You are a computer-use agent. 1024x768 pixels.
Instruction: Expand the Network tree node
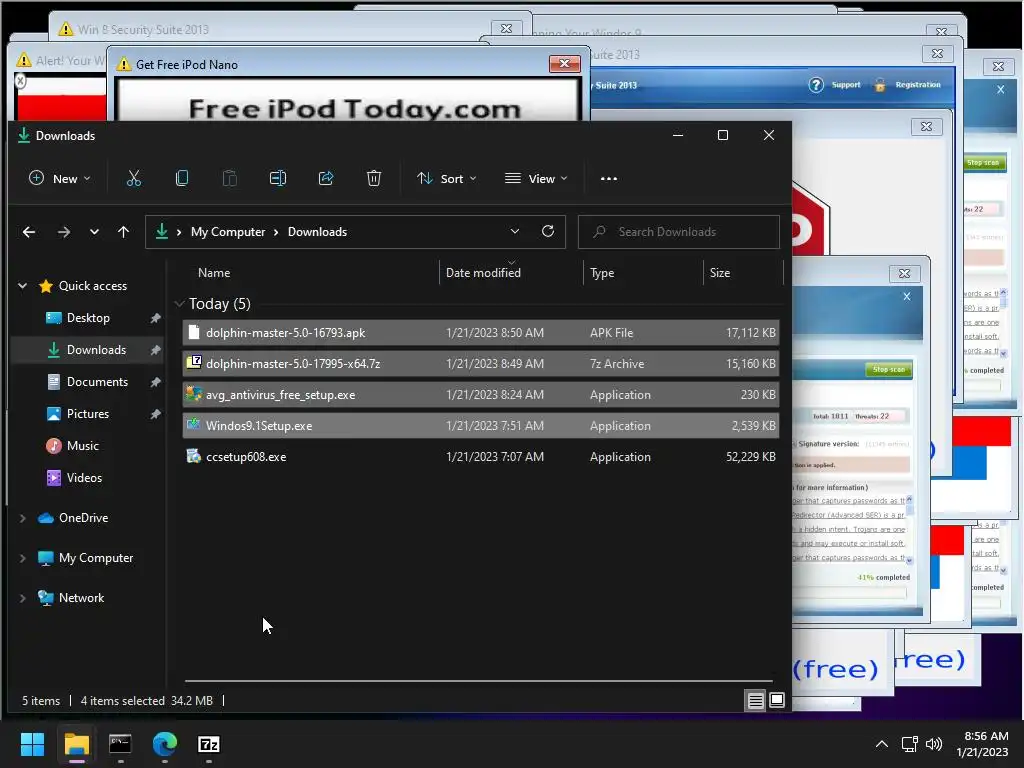click(x=22, y=598)
